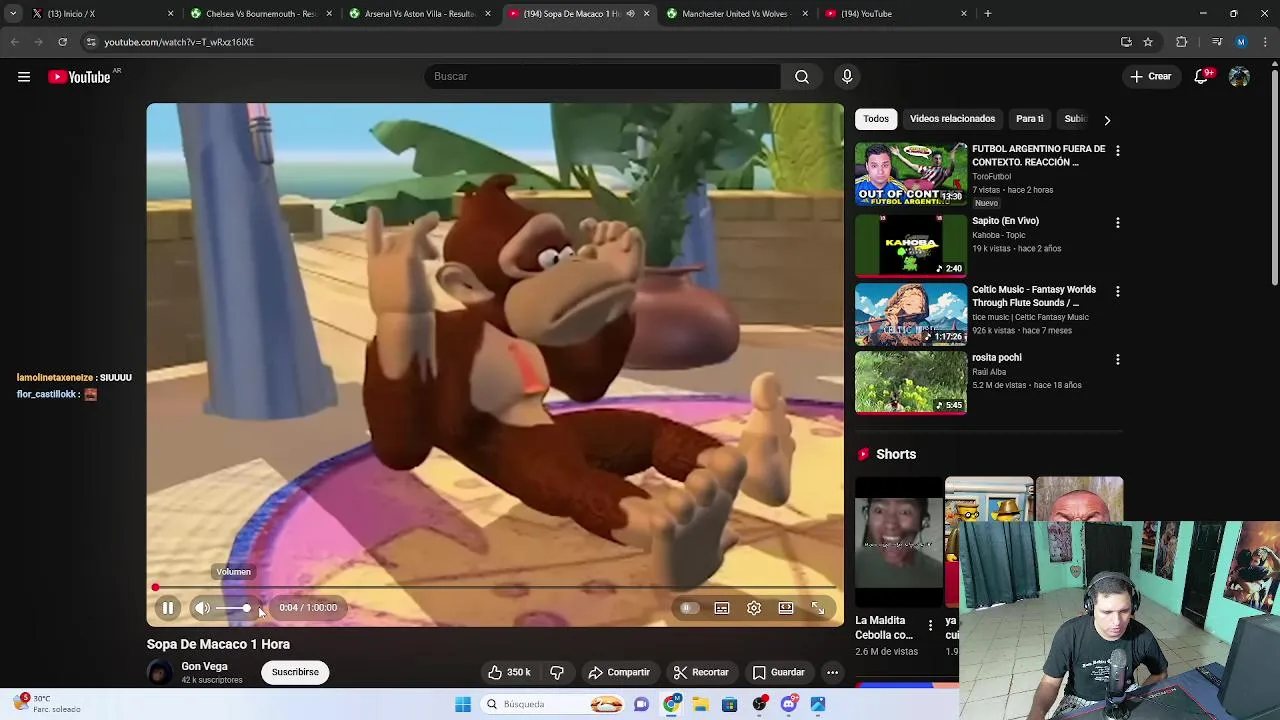Viewport: 1280px width, 720px height.
Task: Open more actions ellipsis under video
Action: [832, 672]
